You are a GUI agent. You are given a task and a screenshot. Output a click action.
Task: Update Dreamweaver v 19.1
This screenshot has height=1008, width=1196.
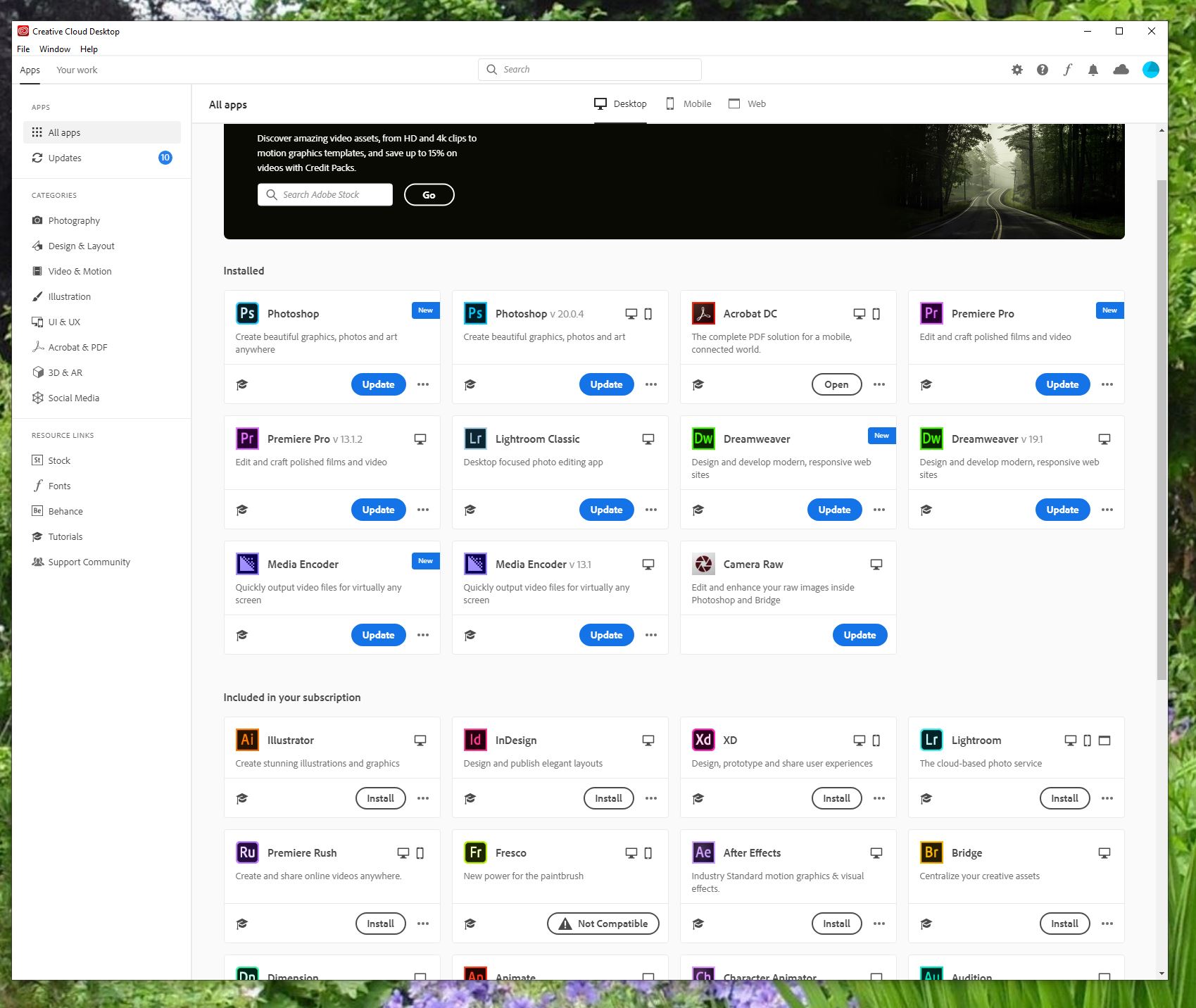[x=1062, y=510]
